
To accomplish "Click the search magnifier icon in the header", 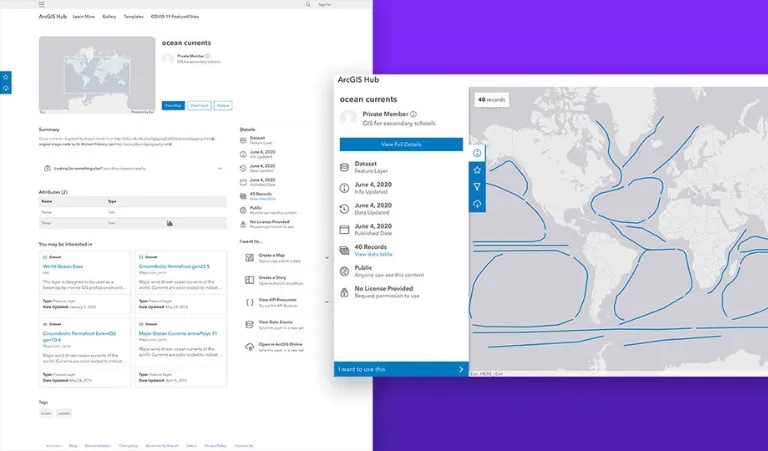I will [308, 4].
